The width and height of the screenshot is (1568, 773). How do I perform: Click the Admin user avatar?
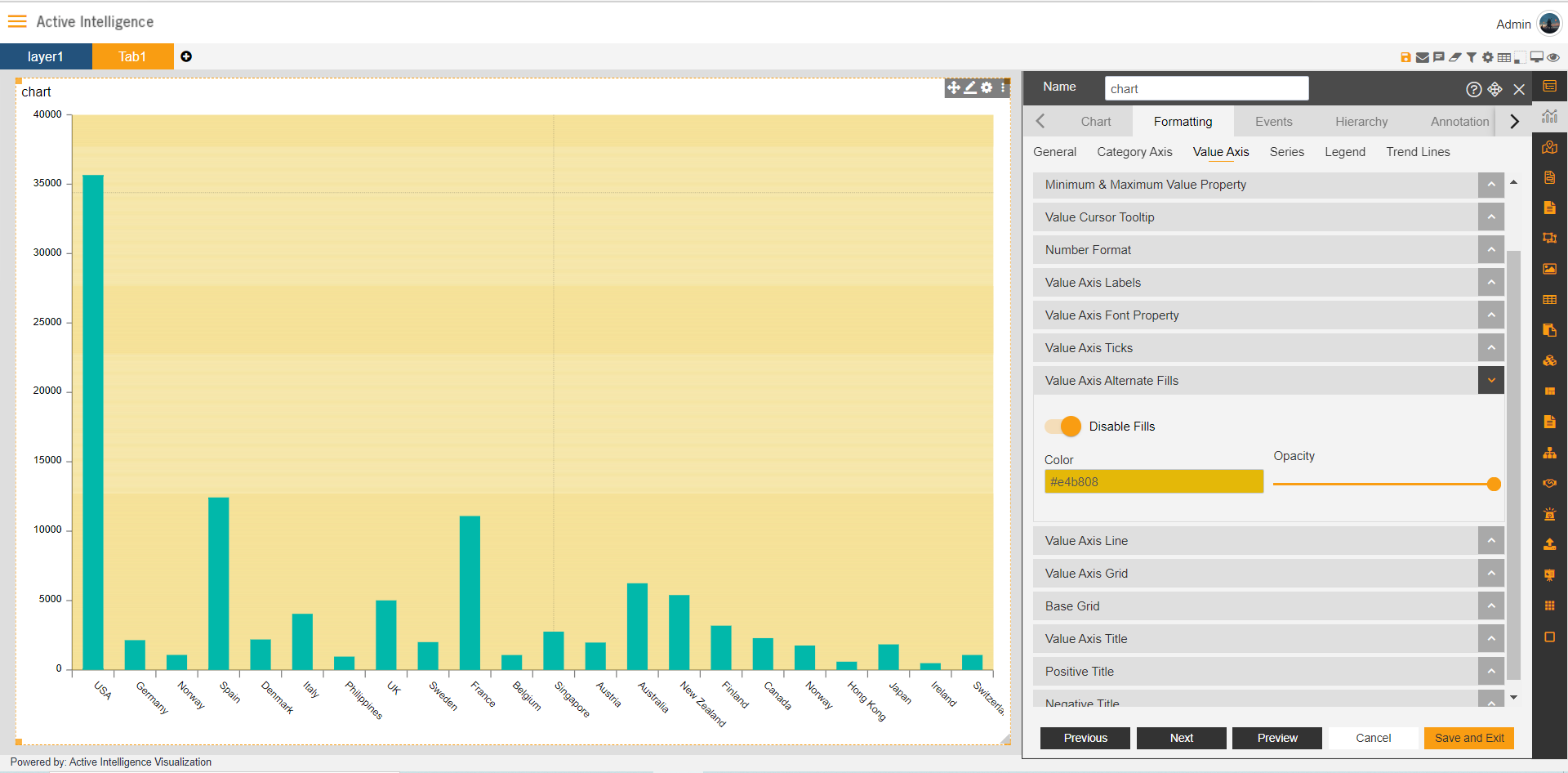point(1549,24)
